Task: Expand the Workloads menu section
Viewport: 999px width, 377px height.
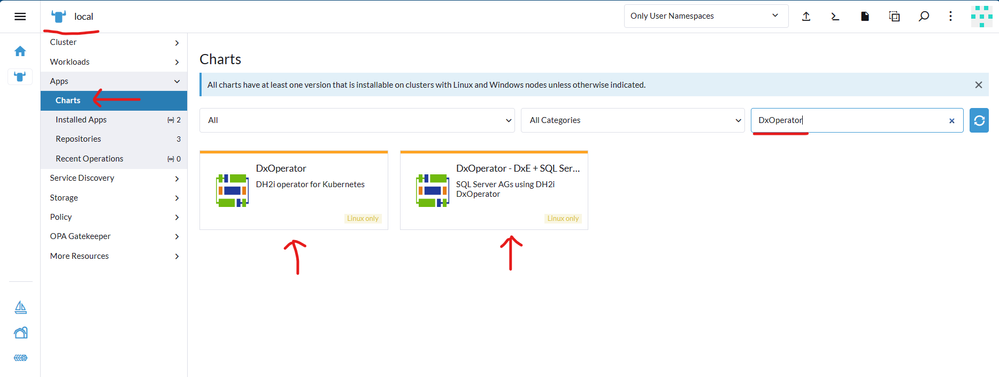Action: pos(114,62)
